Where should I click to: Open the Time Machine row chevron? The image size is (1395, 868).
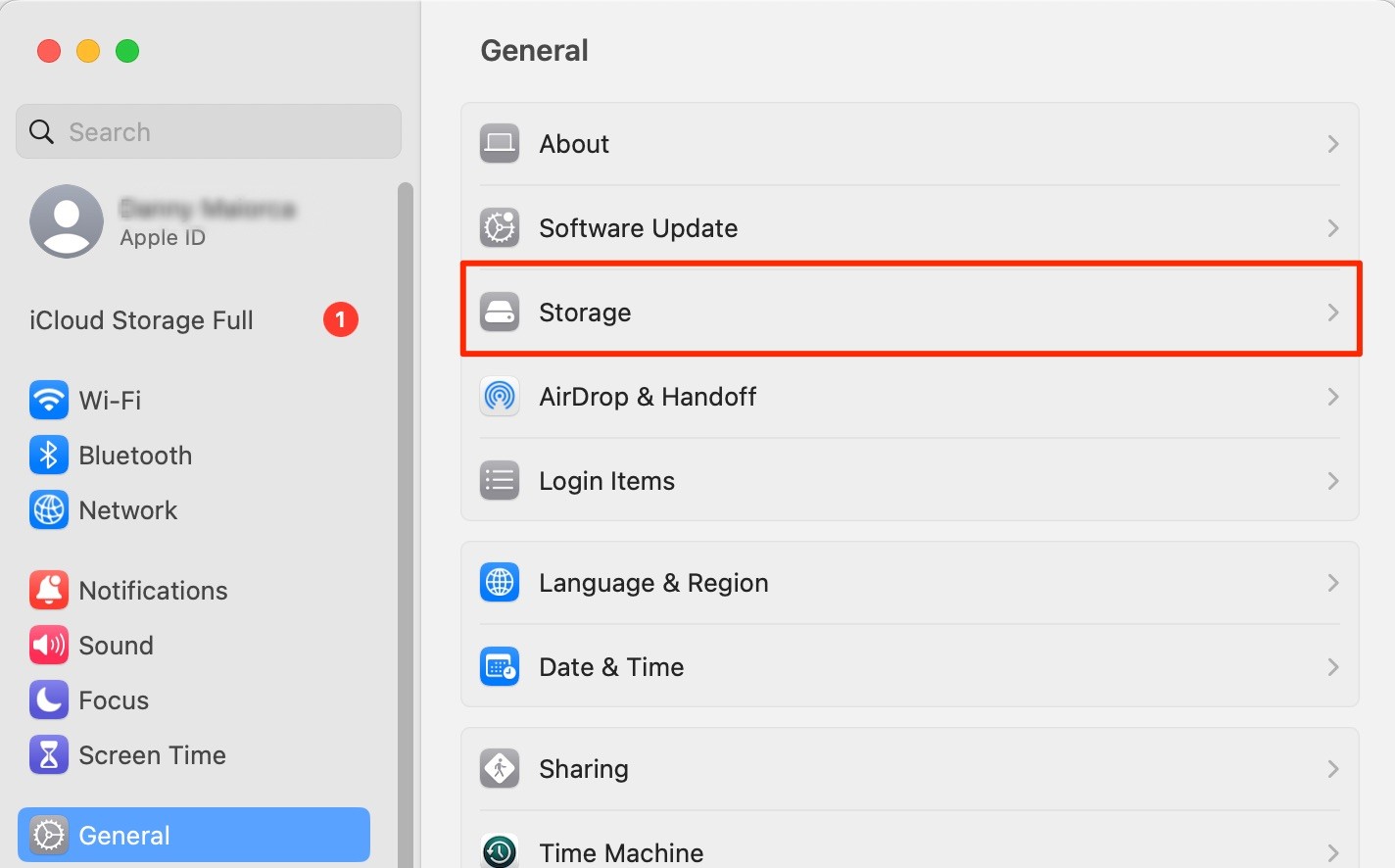pos(1333,852)
